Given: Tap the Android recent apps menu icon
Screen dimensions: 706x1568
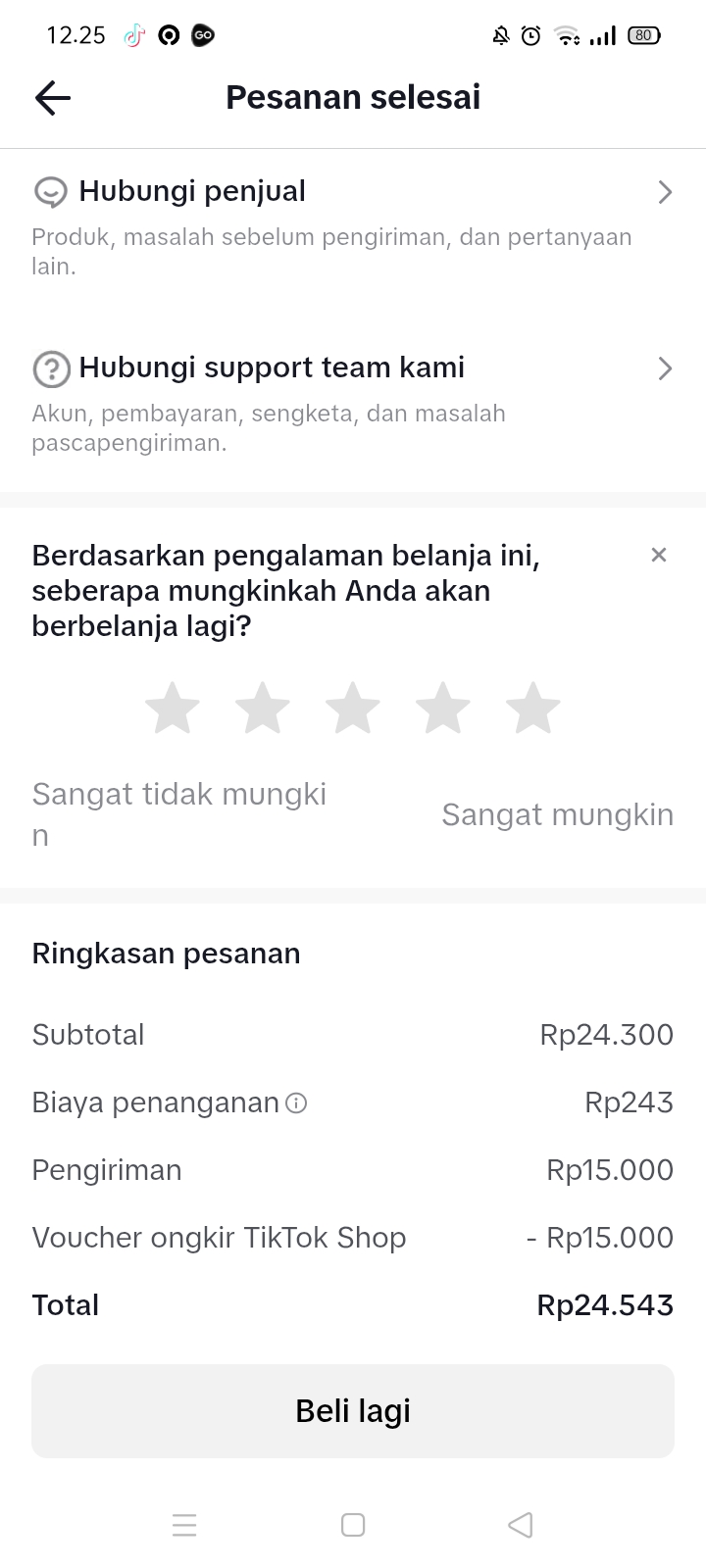Looking at the screenshot, I should click(184, 1525).
